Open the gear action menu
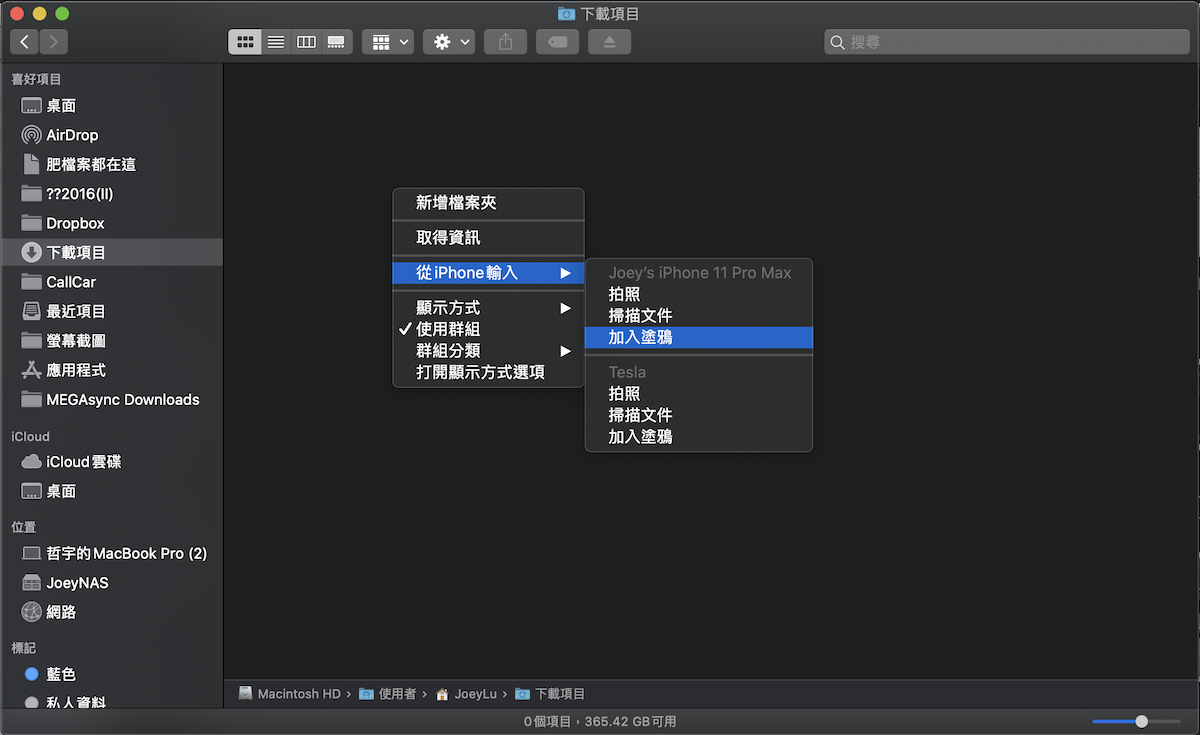The width and height of the screenshot is (1200, 735). click(x=449, y=42)
